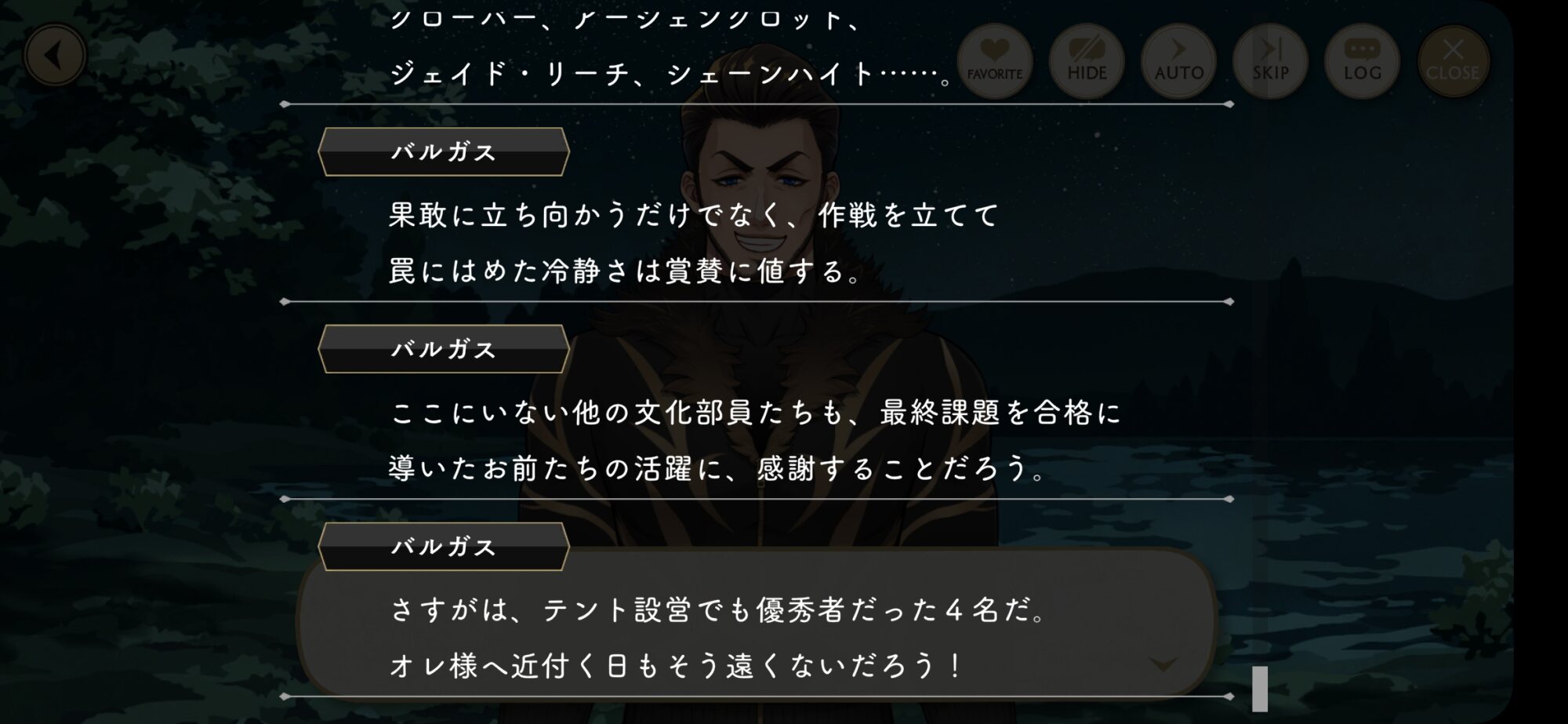Click the line 罠にはめた冷静さは賞賛に値する
This screenshot has width=1568, height=724.
click(625, 271)
